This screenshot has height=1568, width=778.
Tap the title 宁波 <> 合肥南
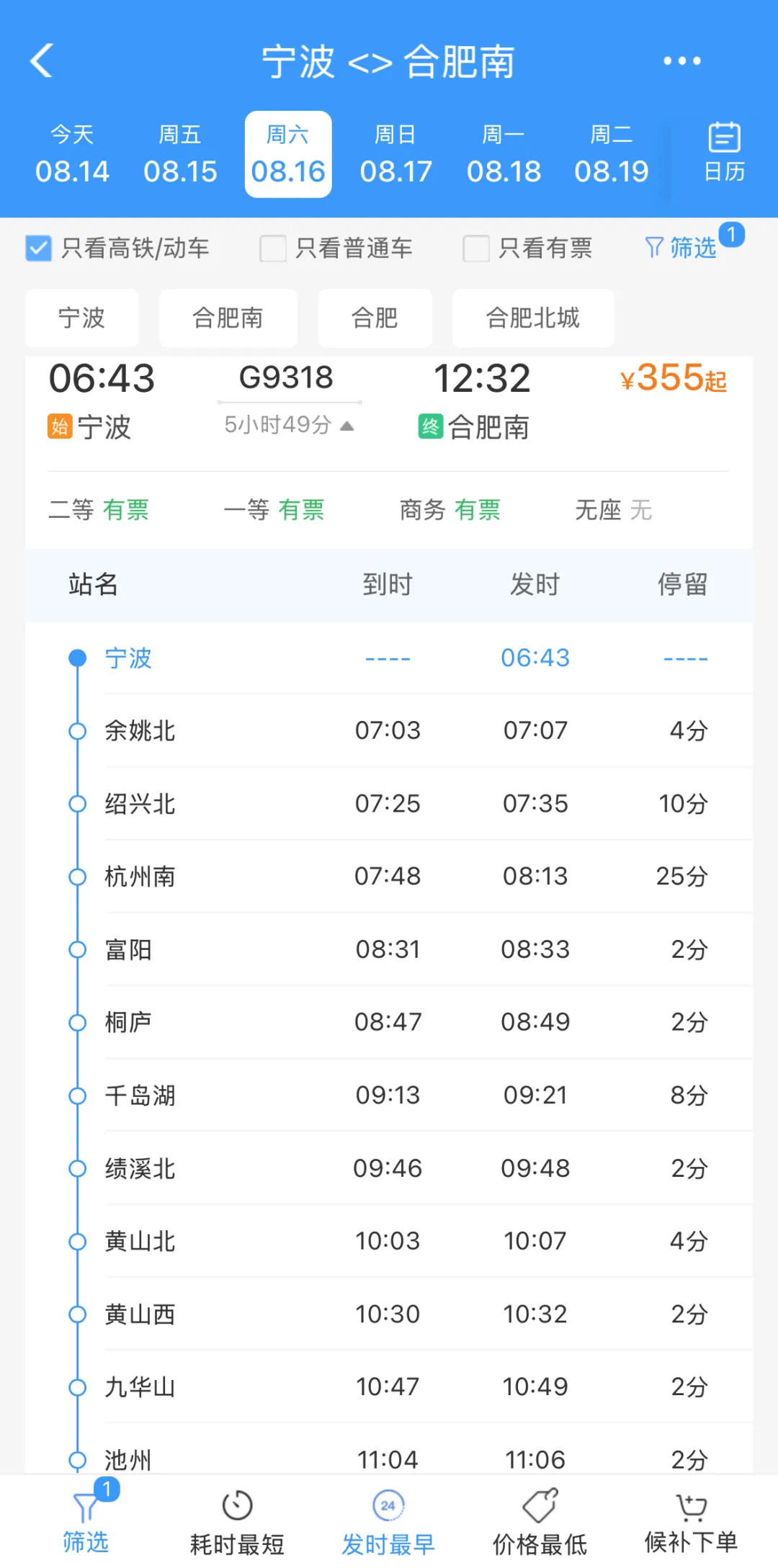tap(388, 61)
